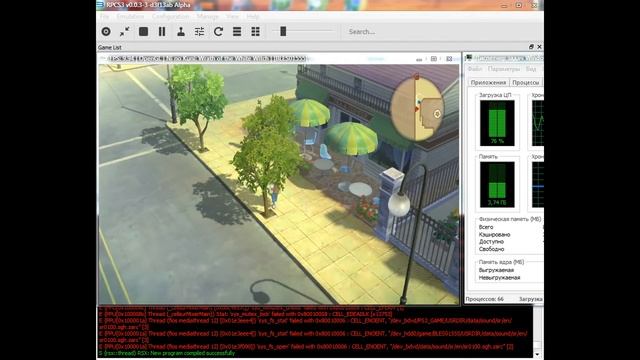640x360 pixels.
Task: Click the Загрузка ЦП usage meter
Action: coord(497,123)
